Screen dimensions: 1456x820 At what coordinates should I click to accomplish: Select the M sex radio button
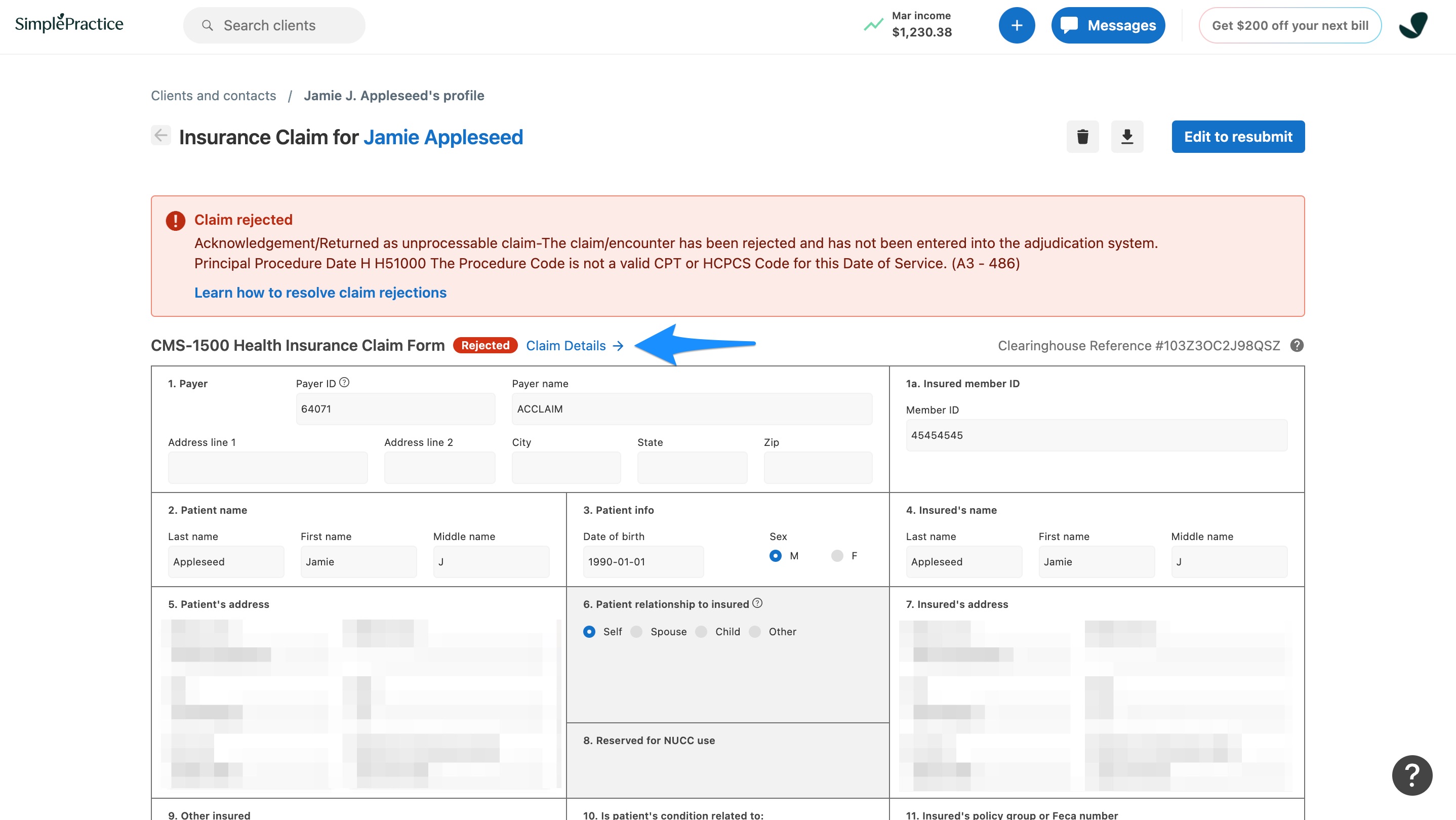pyautogui.click(x=776, y=555)
